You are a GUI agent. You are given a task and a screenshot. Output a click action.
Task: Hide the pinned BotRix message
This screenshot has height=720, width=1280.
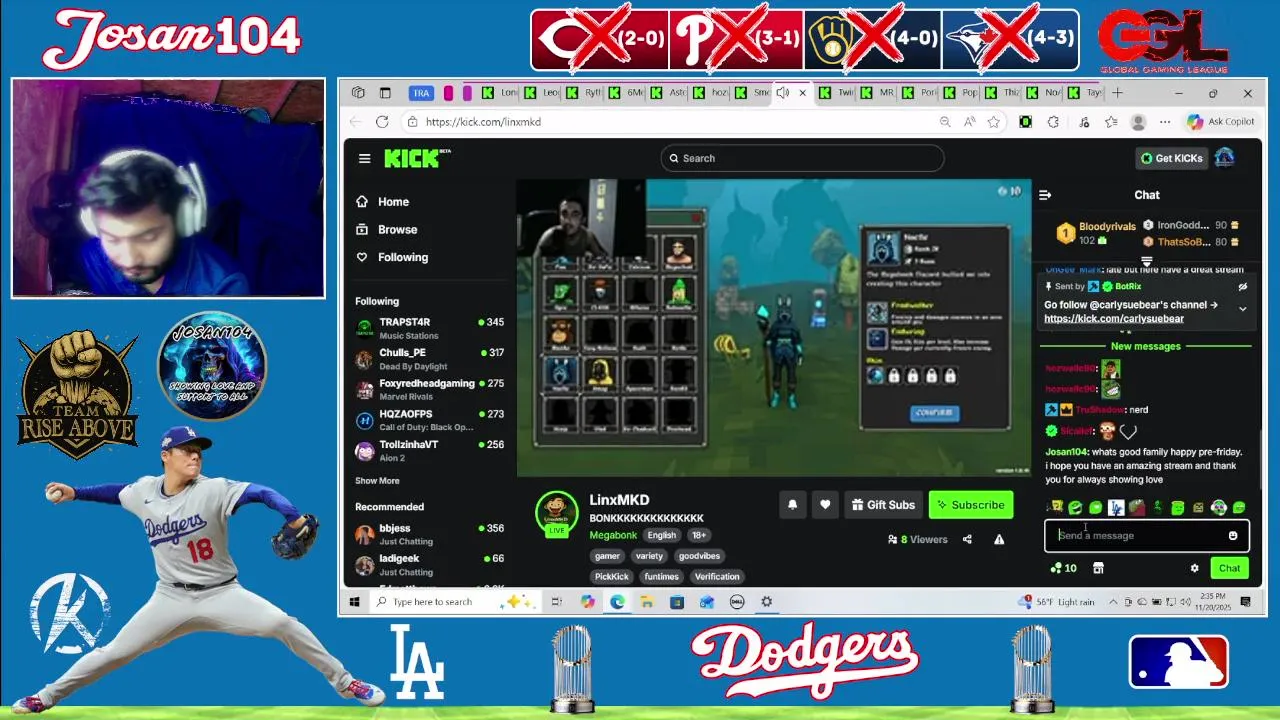click(x=1243, y=286)
